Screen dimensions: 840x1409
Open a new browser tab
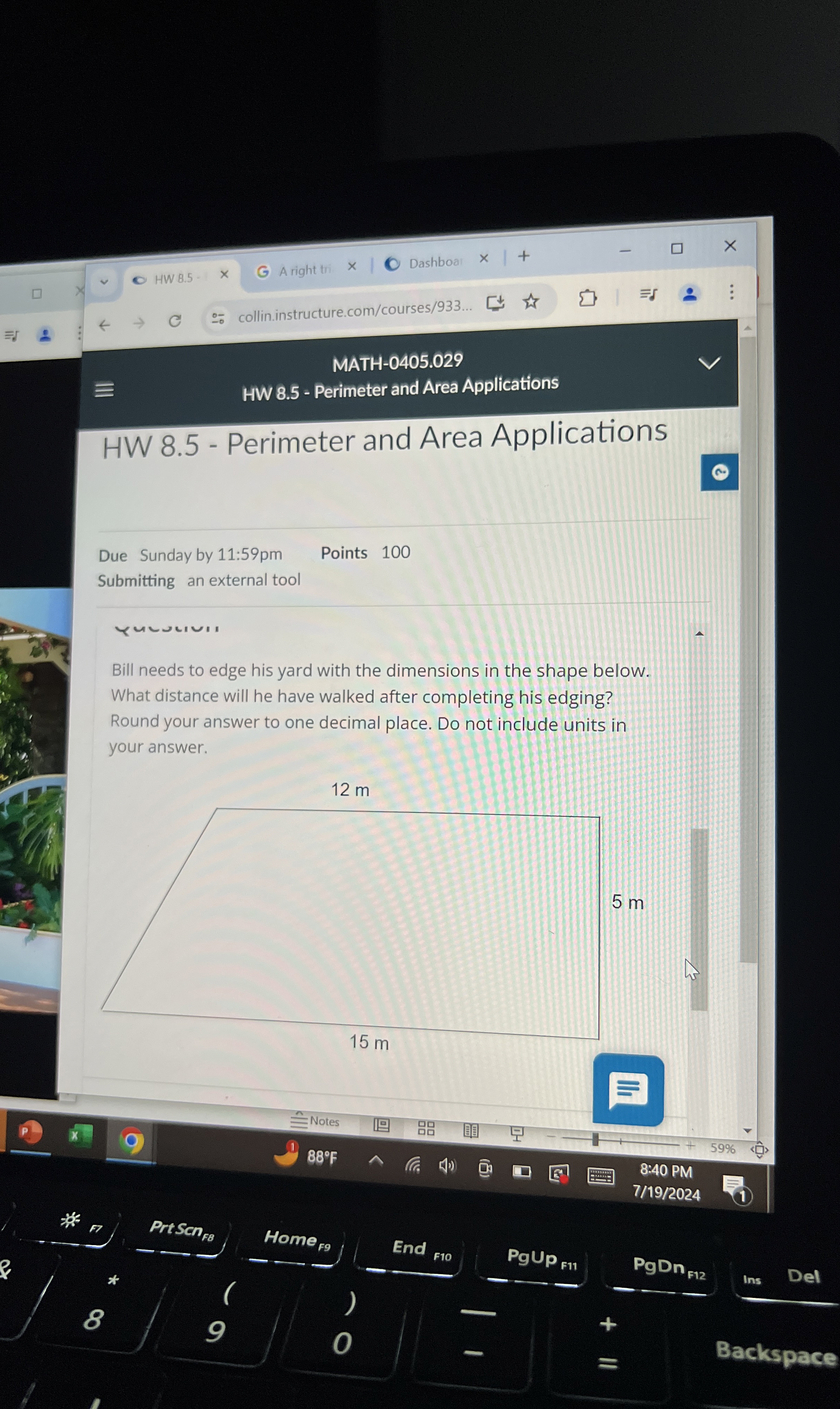pos(523,256)
